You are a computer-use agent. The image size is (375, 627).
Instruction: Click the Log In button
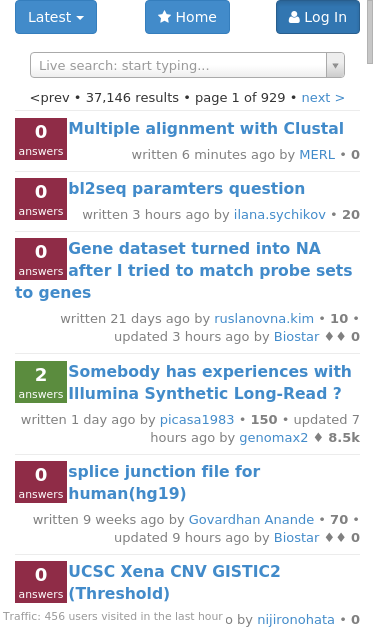pos(318,17)
